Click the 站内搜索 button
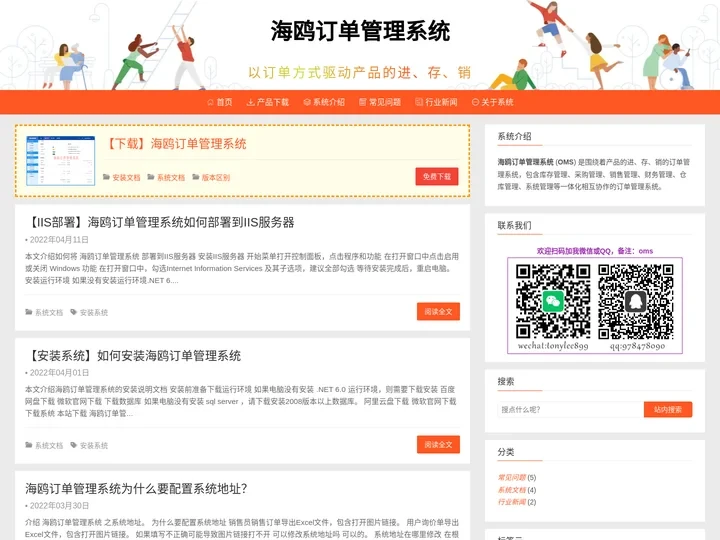The image size is (720, 540). [x=668, y=410]
